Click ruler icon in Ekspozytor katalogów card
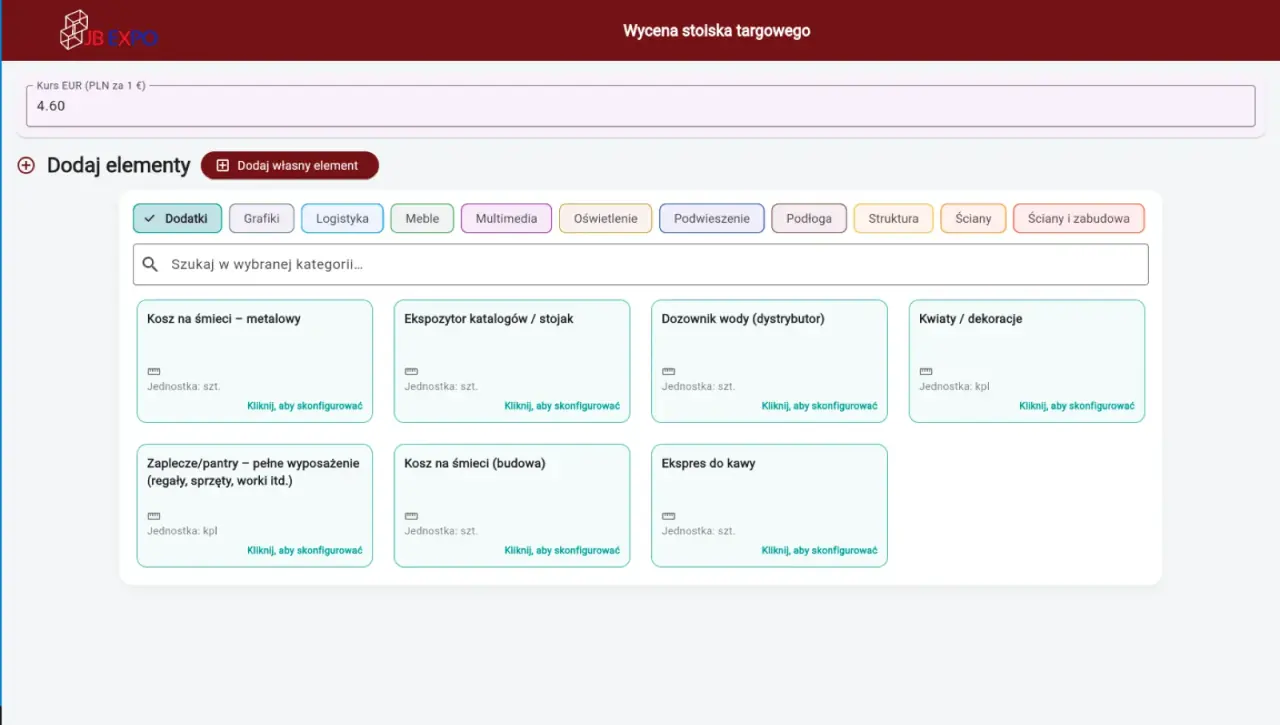 pos(411,371)
